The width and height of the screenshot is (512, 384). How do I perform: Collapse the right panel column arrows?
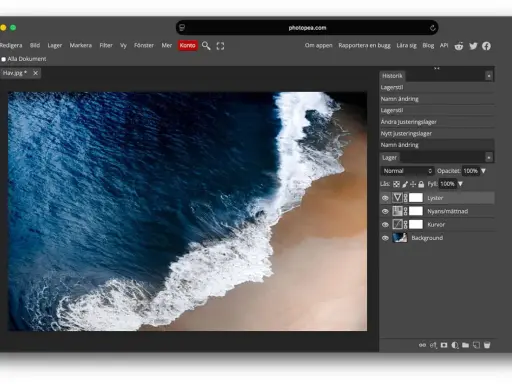437,68
